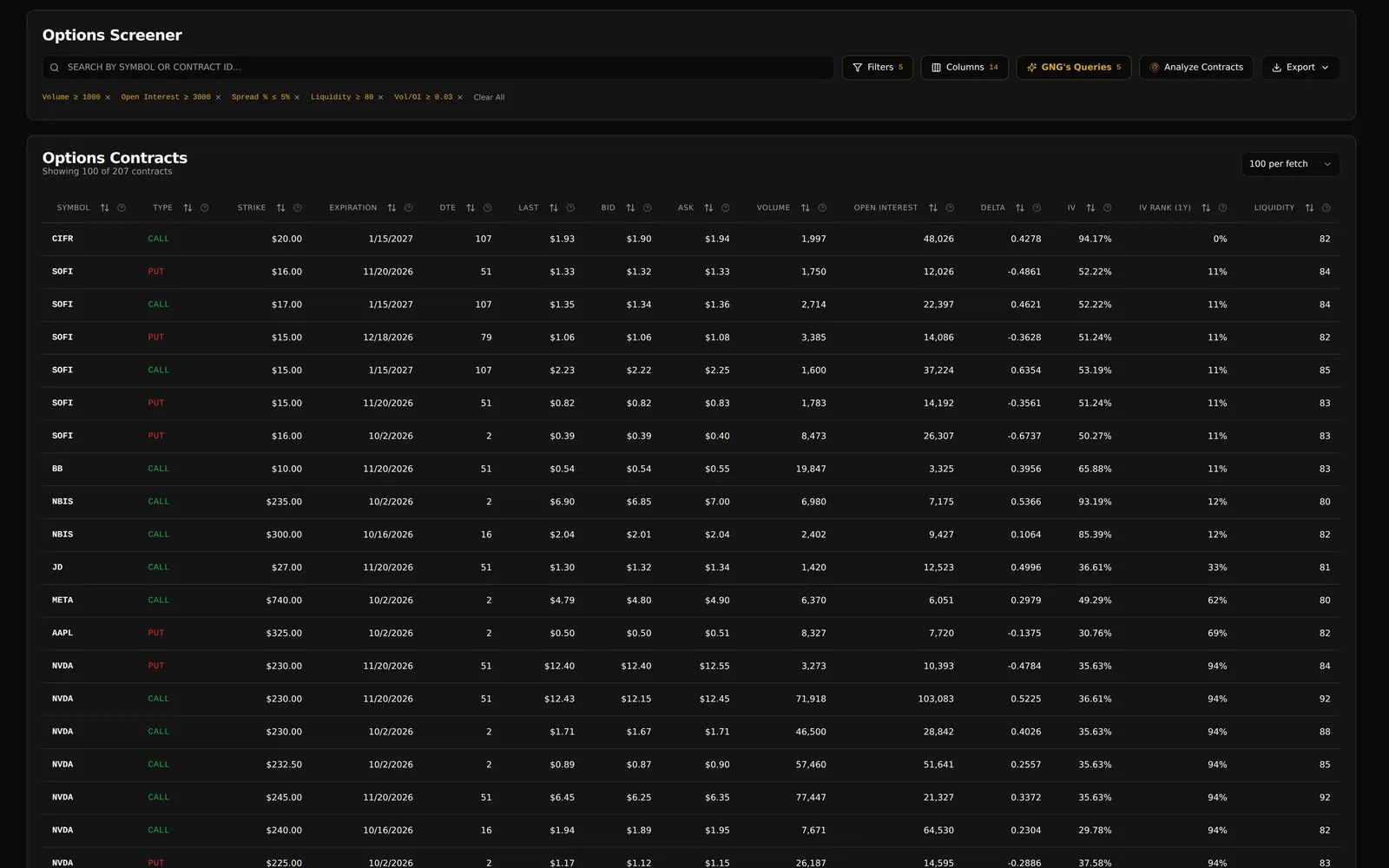Sort by Volume arrows icon
This screenshot has height=868, width=1389.
click(806, 208)
